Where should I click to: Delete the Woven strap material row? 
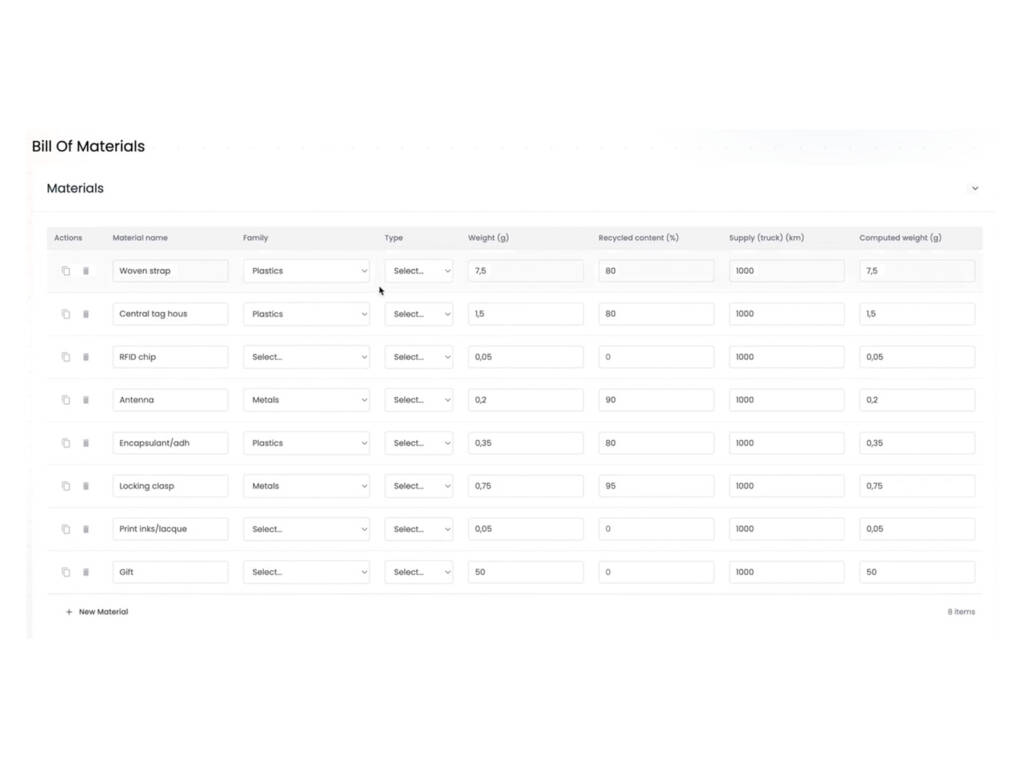pyautogui.click(x=86, y=271)
